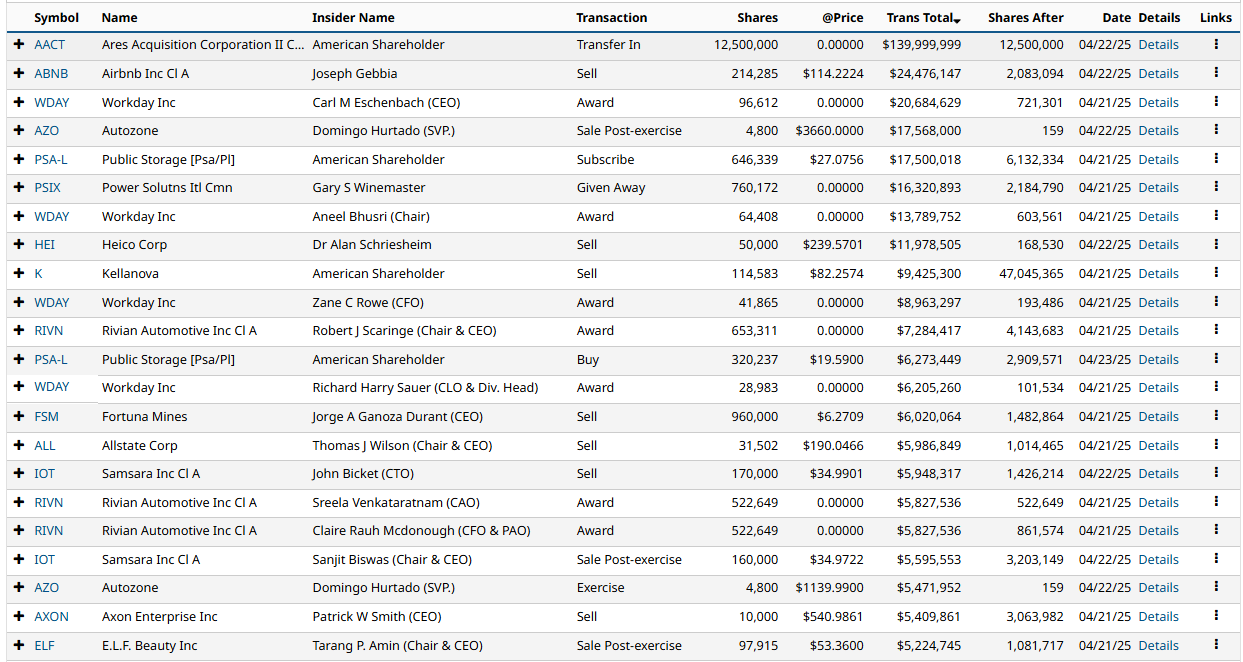Expand the PSIX Power Solutns row
Screen dimensions: 1243x662
click(19, 187)
